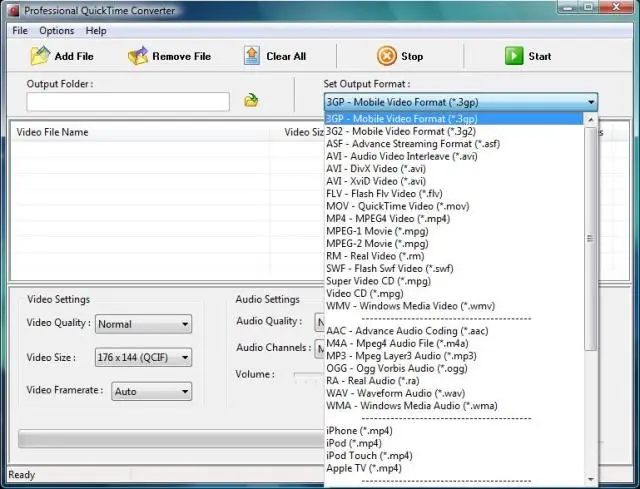Collapse the Set Output Format dropdown arrow
Viewport: 640px width, 489px height.
tap(591, 102)
